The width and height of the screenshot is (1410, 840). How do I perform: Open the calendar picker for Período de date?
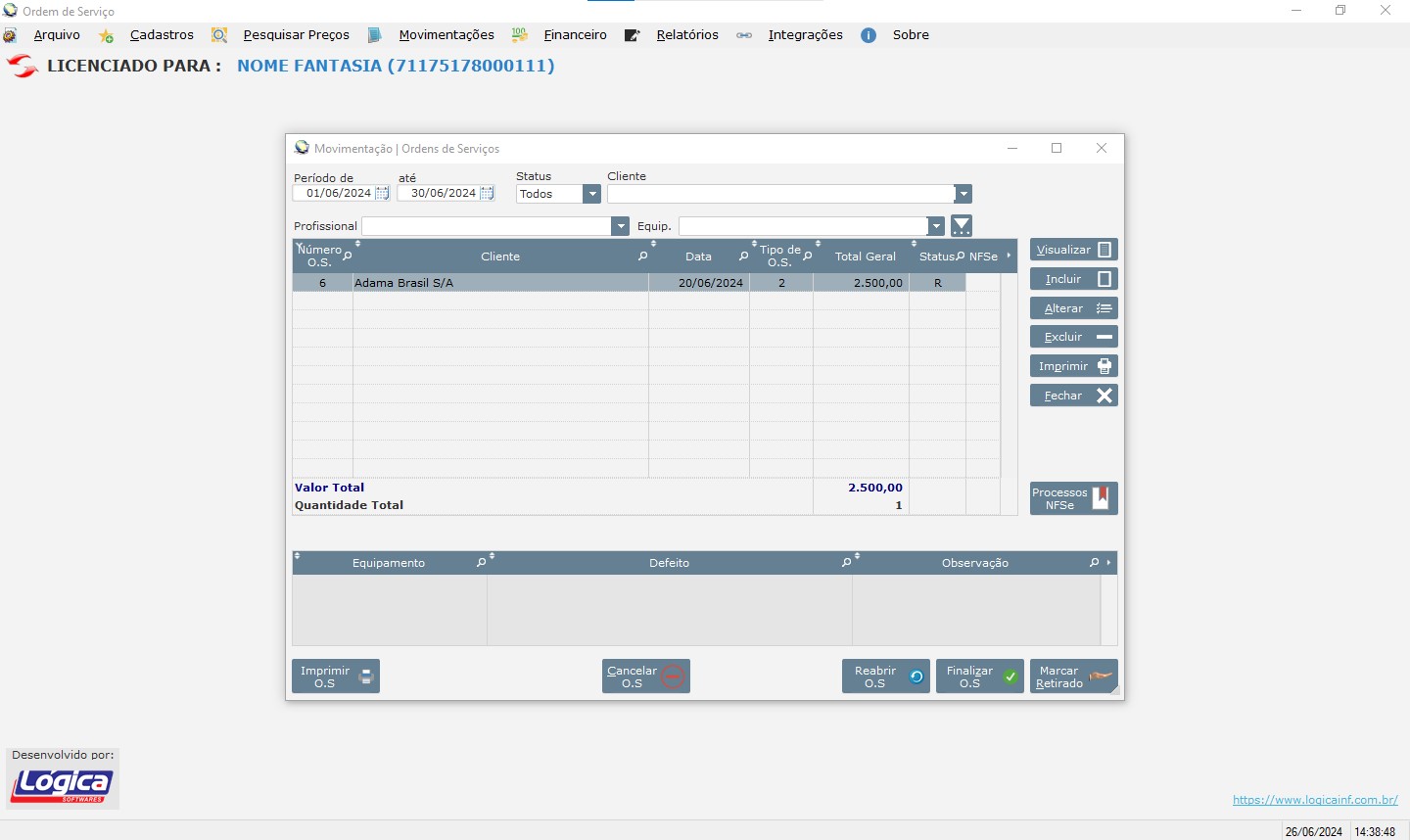coord(383,194)
